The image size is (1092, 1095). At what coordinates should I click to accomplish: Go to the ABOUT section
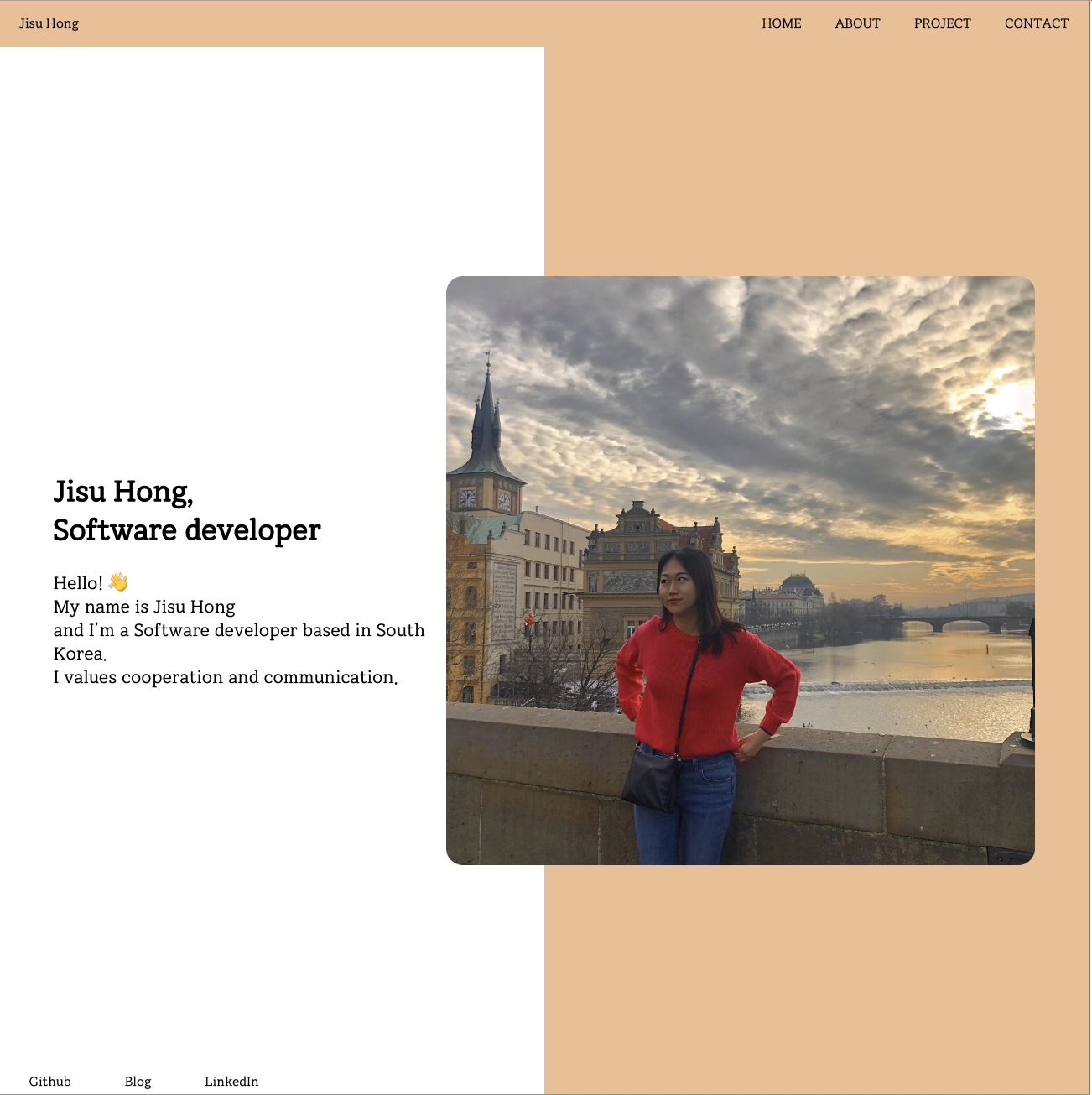[x=857, y=23]
